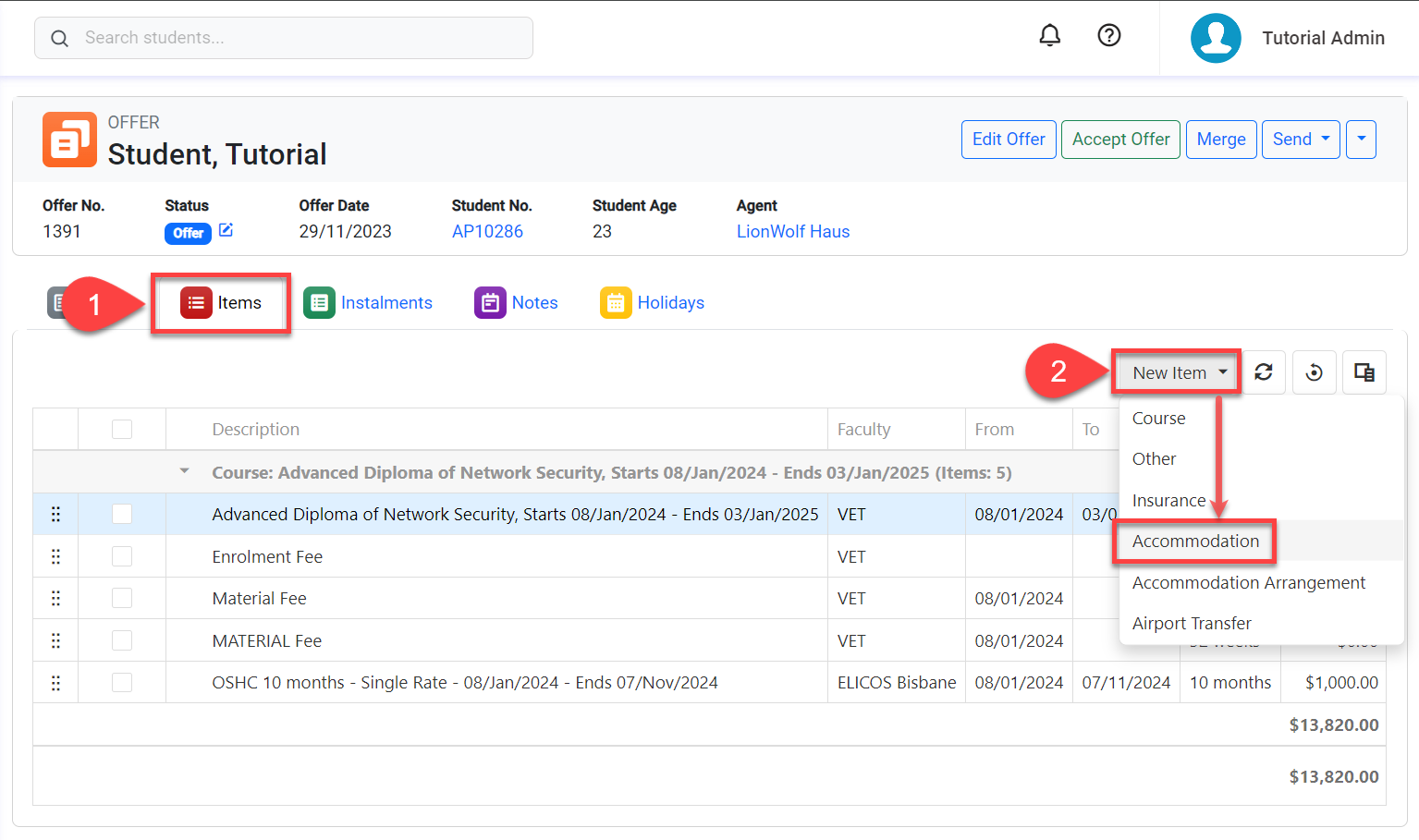This screenshot has height=840, width=1419.
Task: Open the extra actions caret dropdown
Action: click(1361, 140)
